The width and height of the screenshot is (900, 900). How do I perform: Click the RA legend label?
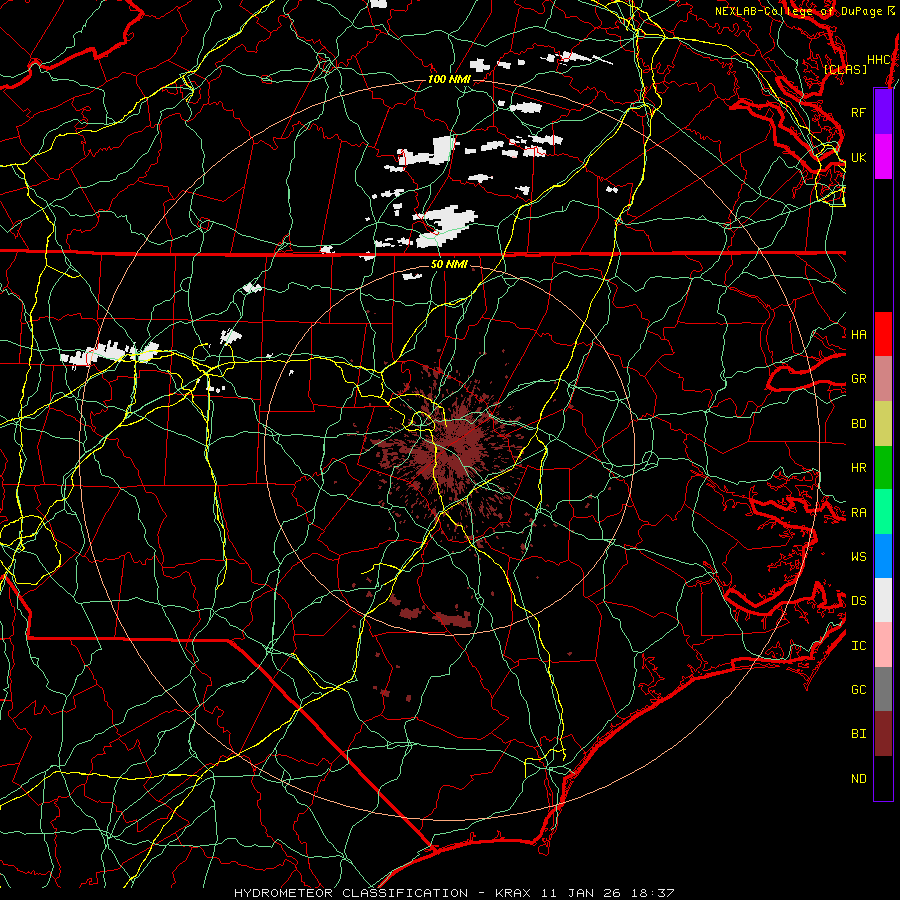(x=859, y=513)
